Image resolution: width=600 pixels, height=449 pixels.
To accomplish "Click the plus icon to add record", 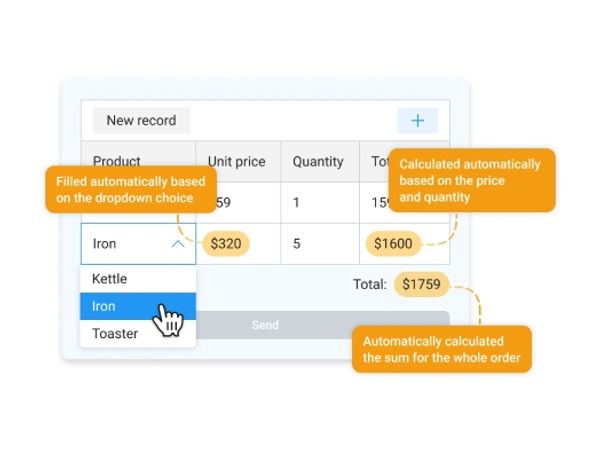I will point(417,121).
